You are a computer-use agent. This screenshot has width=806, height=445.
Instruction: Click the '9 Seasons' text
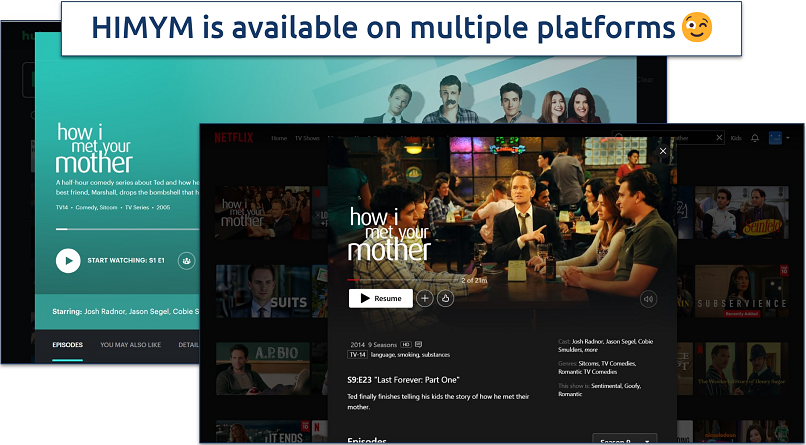382,345
